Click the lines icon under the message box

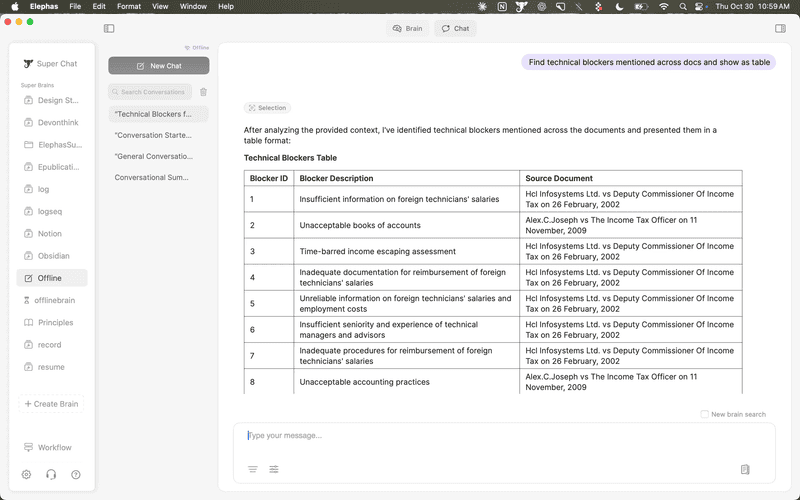[253, 469]
